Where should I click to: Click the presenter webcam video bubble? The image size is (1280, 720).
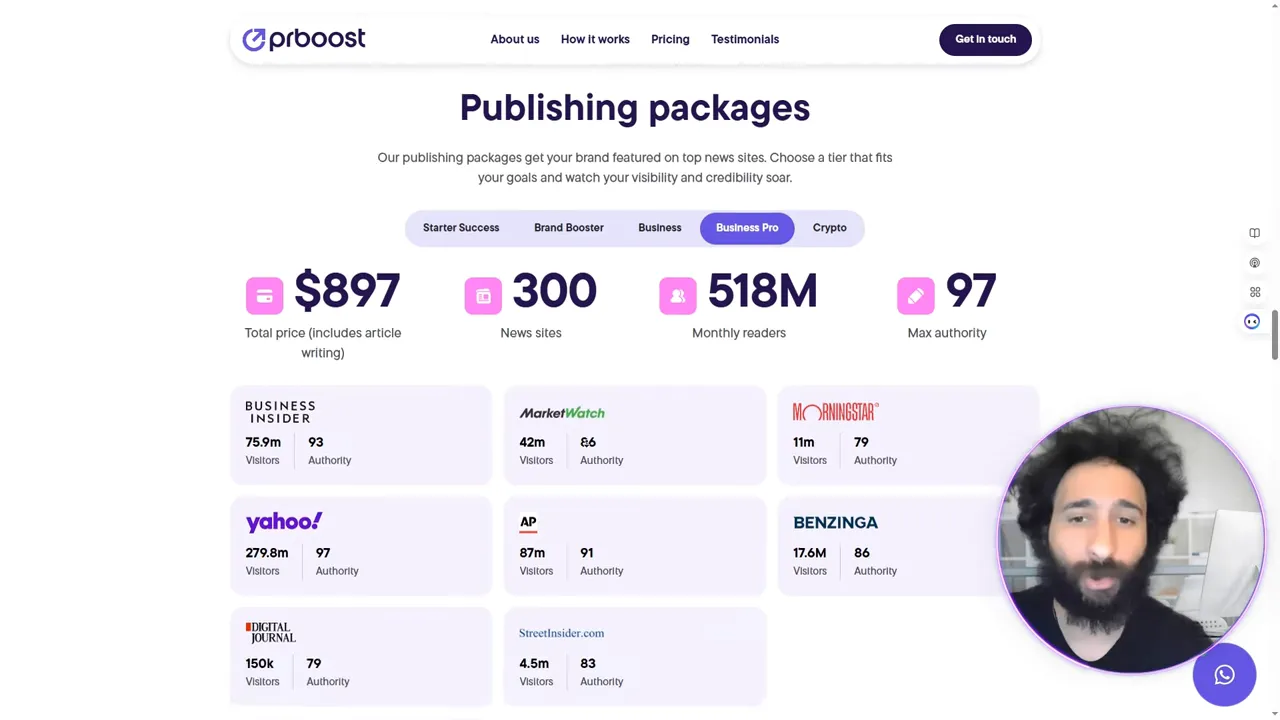pyautogui.click(x=1130, y=540)
